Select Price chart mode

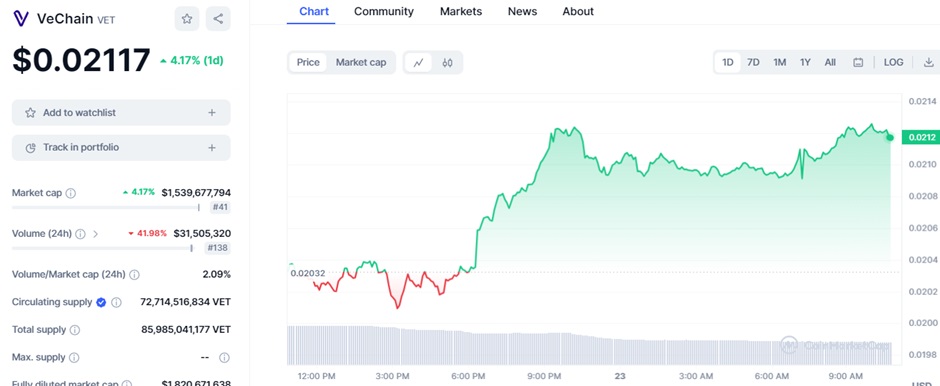click(308, 62)
